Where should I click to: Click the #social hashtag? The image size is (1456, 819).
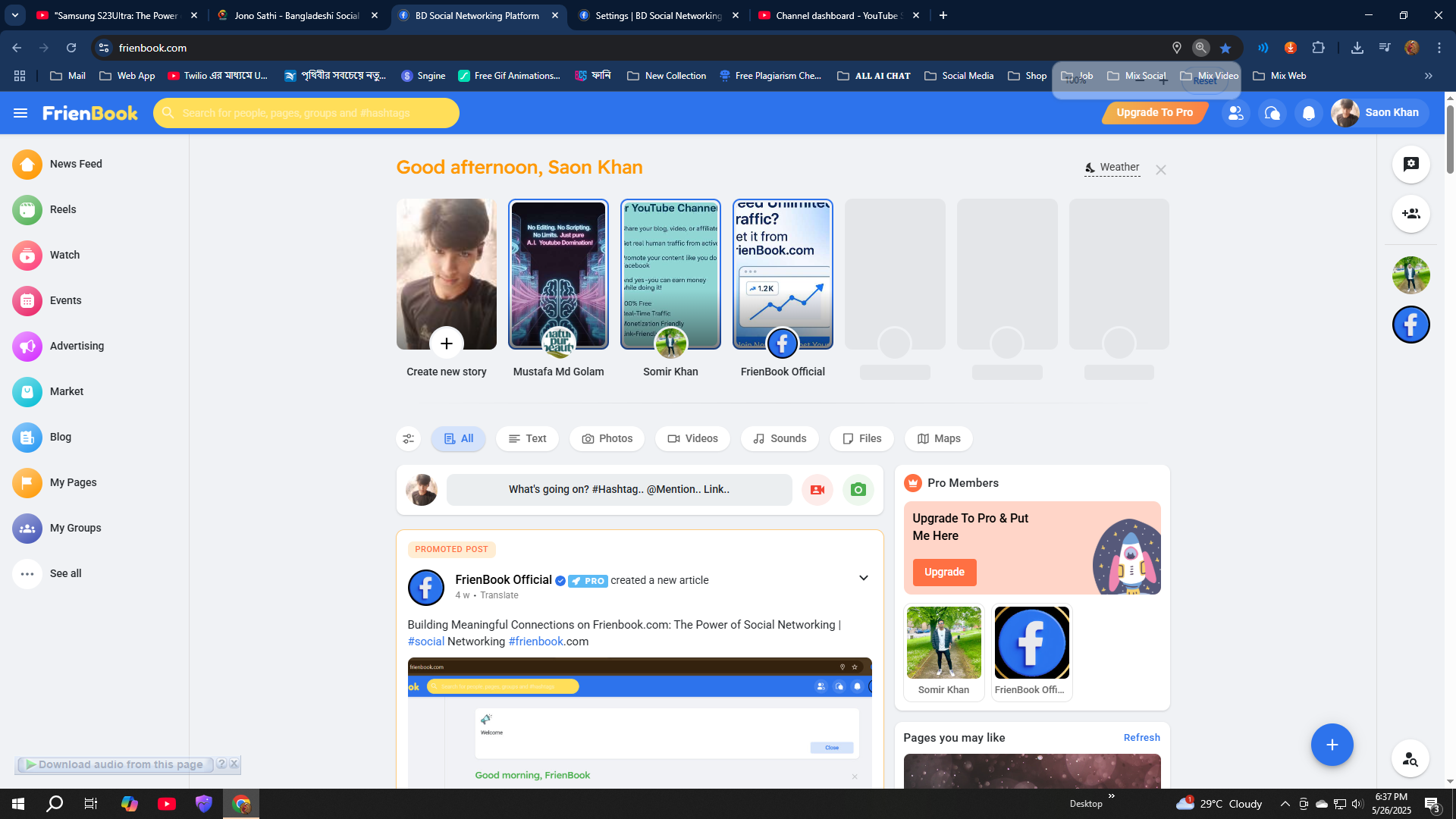pyautogui.click(x=426, y=642)
